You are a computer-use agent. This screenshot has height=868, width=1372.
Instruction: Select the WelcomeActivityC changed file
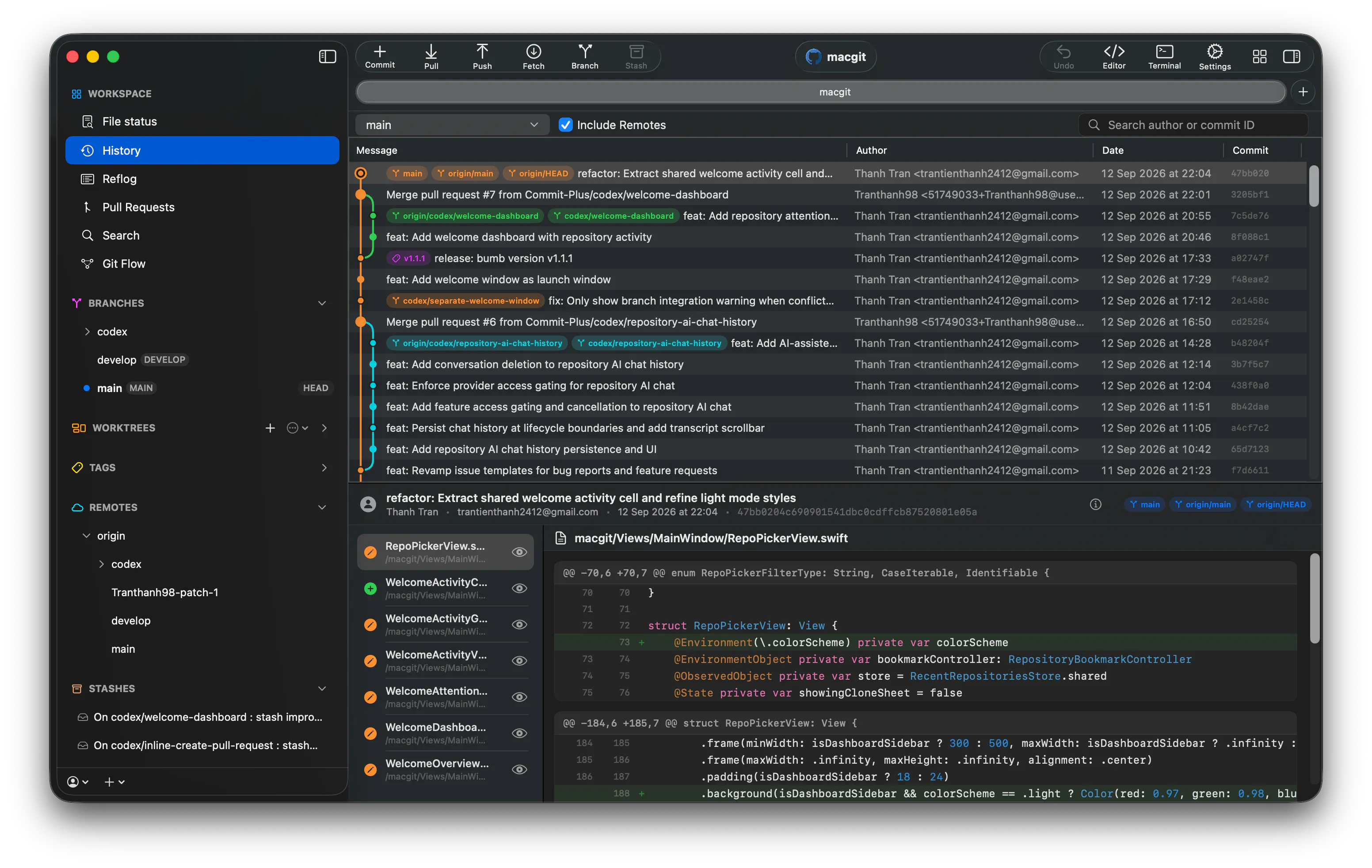(445, 588)
